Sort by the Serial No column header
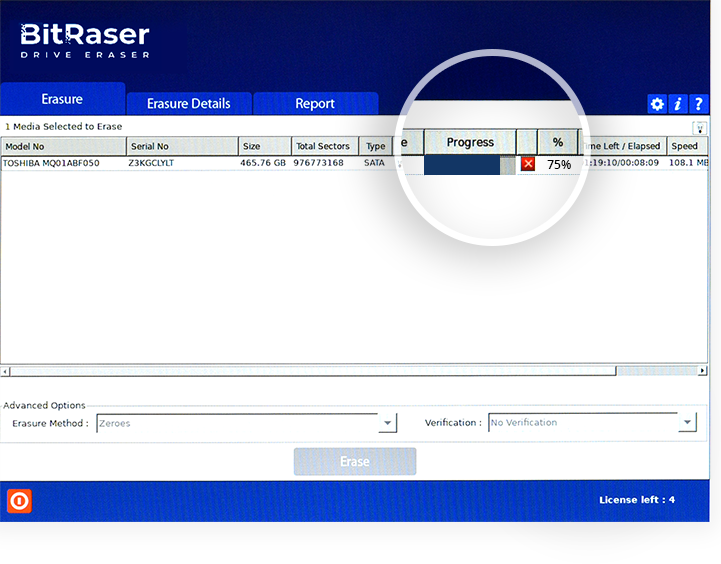 (x=182, y=146)
